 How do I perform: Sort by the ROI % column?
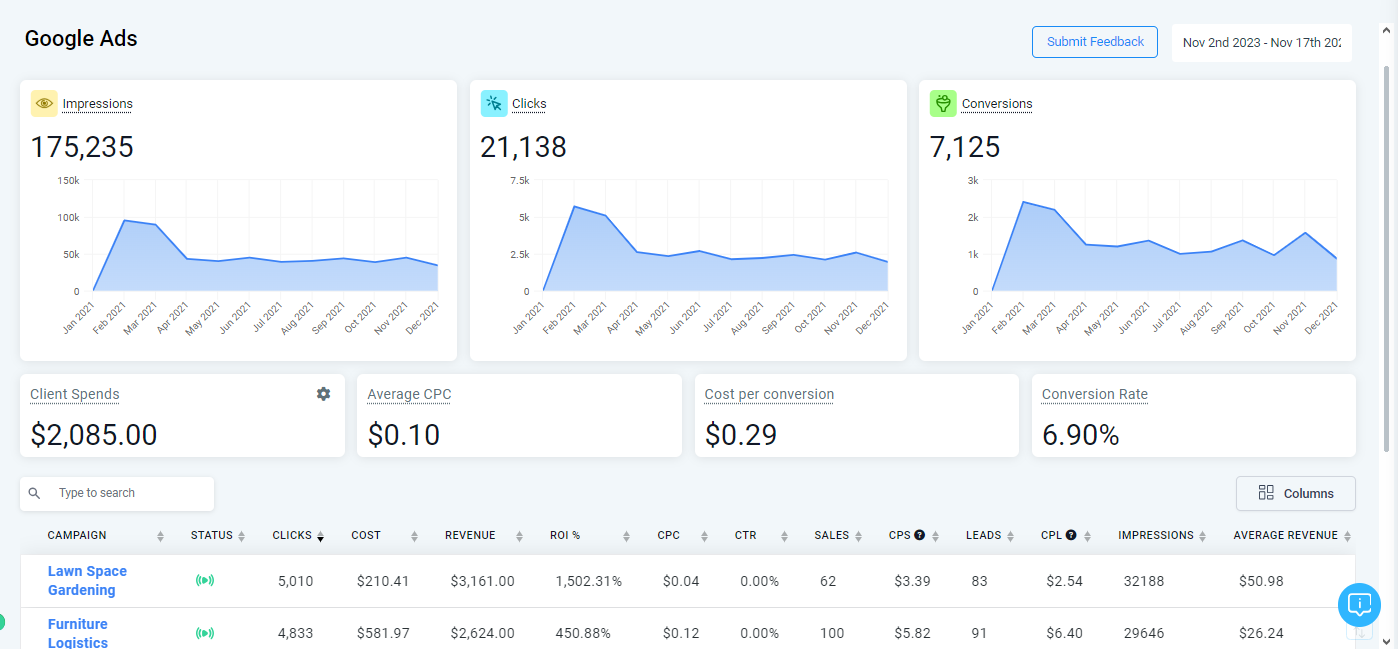[626, 536]
